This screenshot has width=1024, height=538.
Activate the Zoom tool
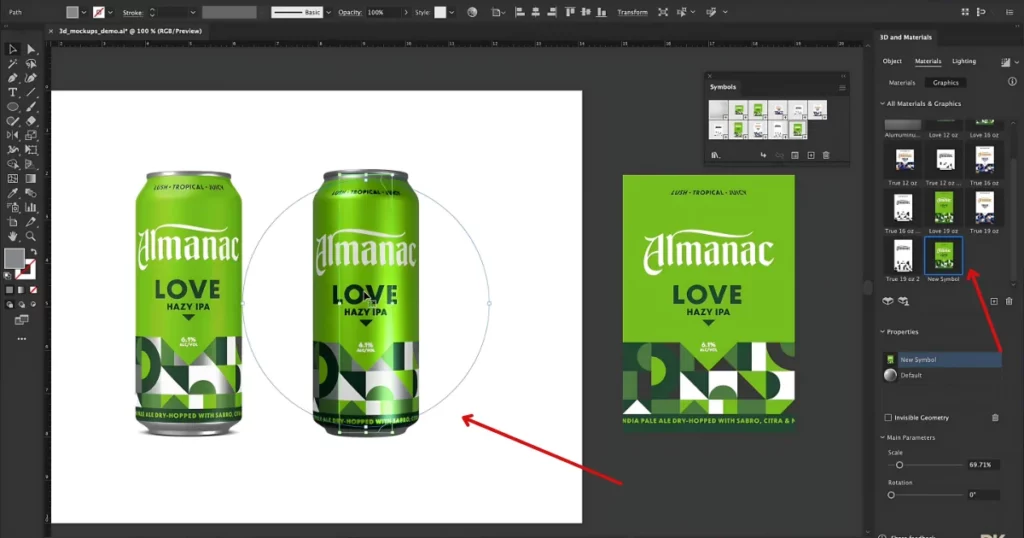tap(31, 236)
